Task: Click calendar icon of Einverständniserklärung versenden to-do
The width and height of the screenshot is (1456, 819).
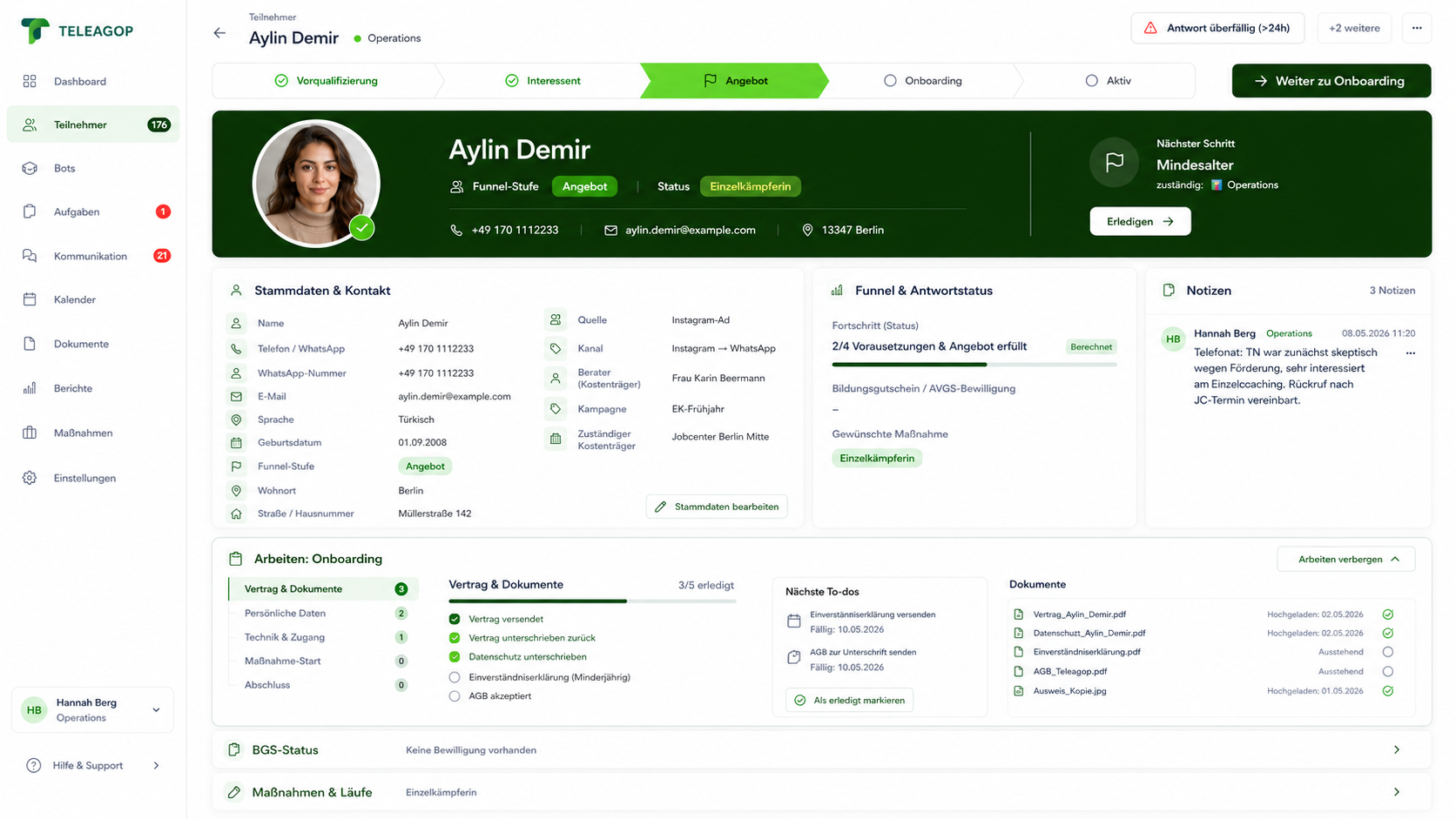Action: [x=793, y=621]
